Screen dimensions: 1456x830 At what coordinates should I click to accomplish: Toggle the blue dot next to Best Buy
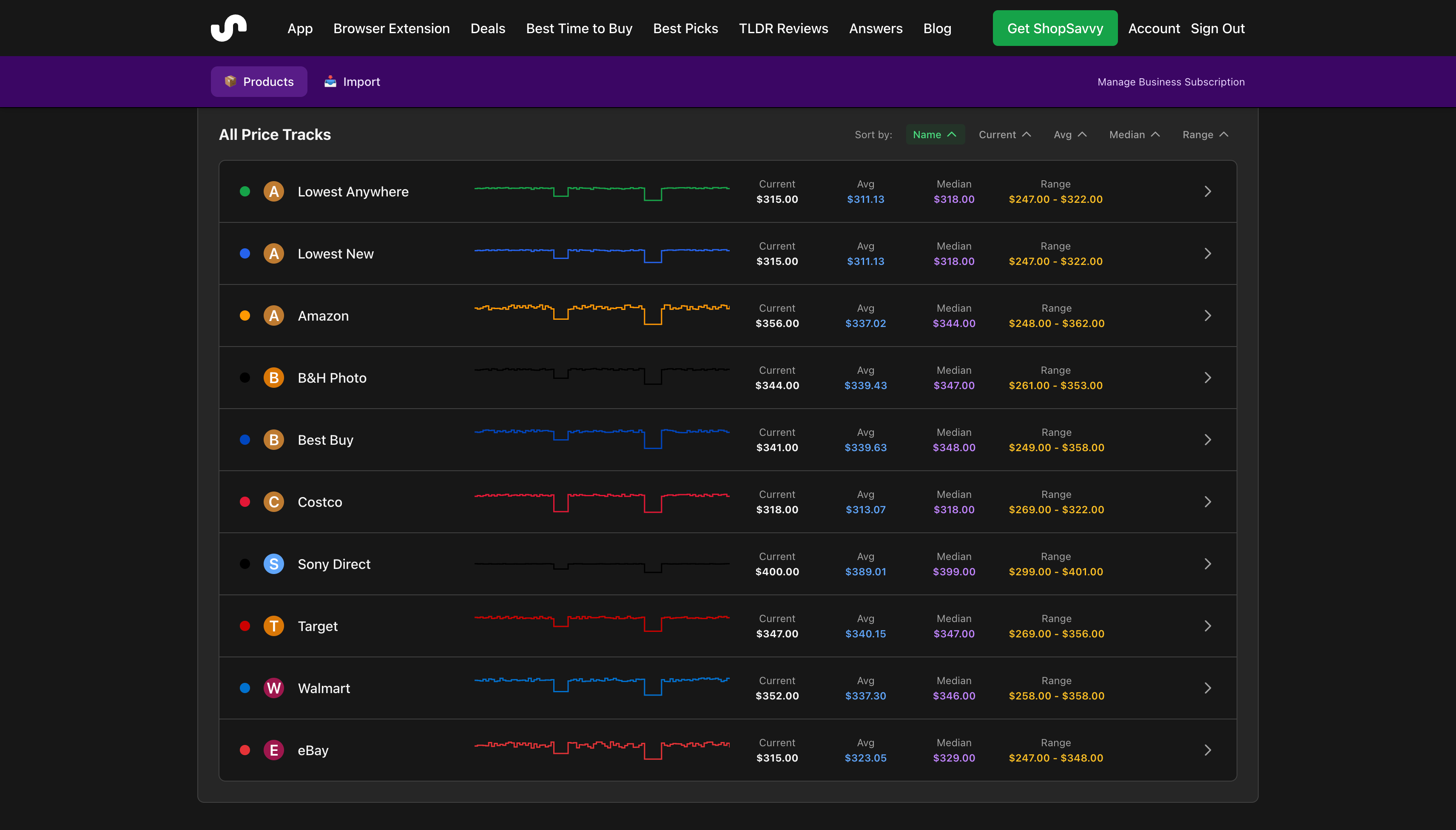click(245, 440)
